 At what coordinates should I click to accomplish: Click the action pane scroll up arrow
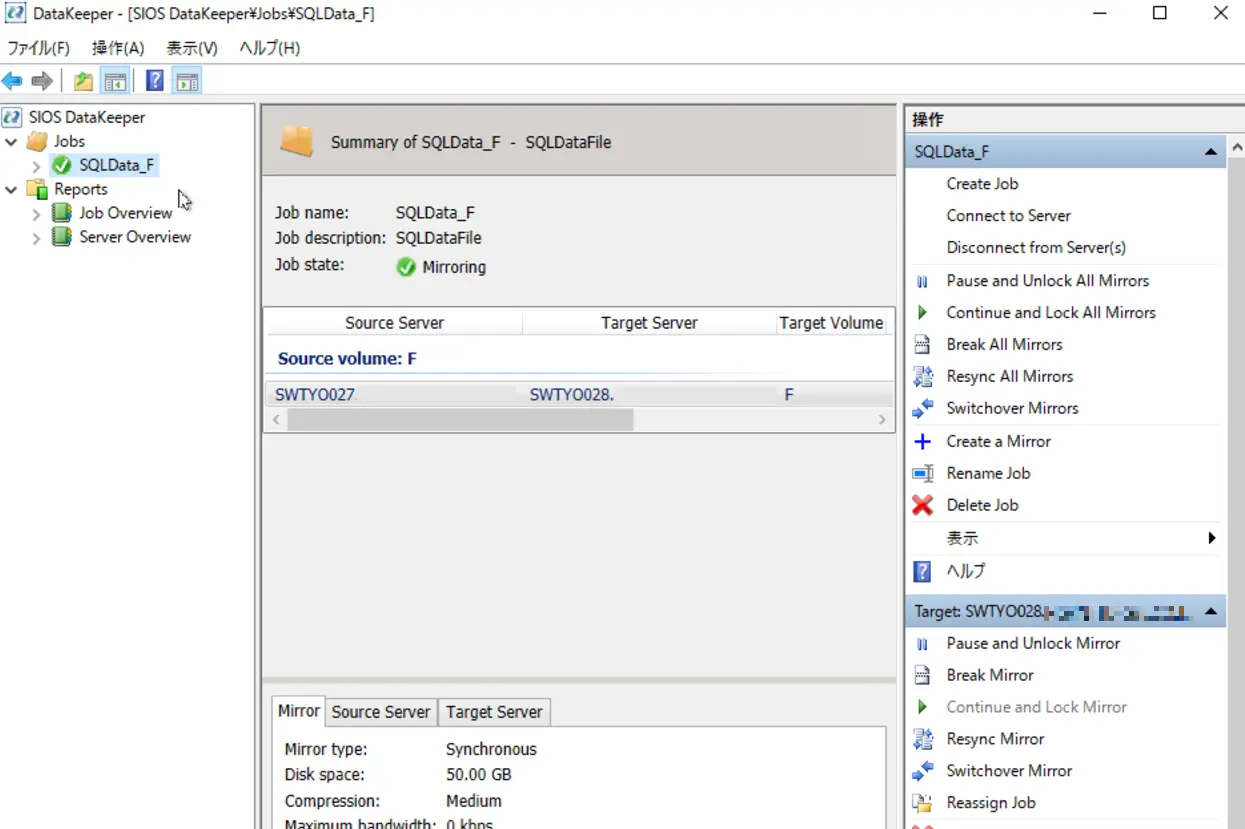1237,148
